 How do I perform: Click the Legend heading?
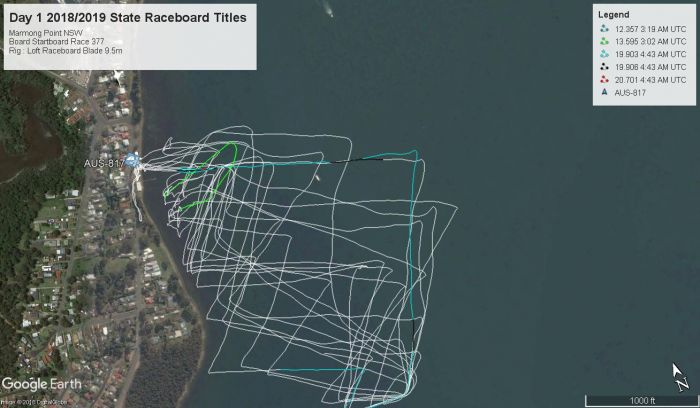614,15
